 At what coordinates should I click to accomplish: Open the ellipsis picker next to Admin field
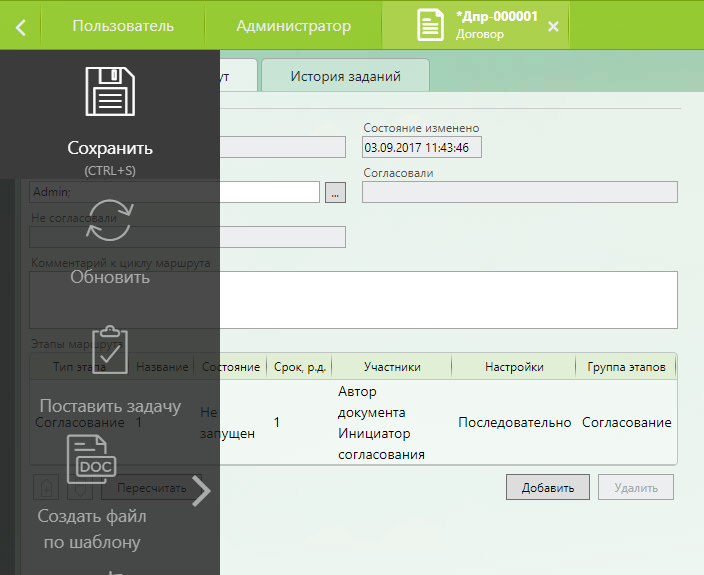click(x=335, y=192)
